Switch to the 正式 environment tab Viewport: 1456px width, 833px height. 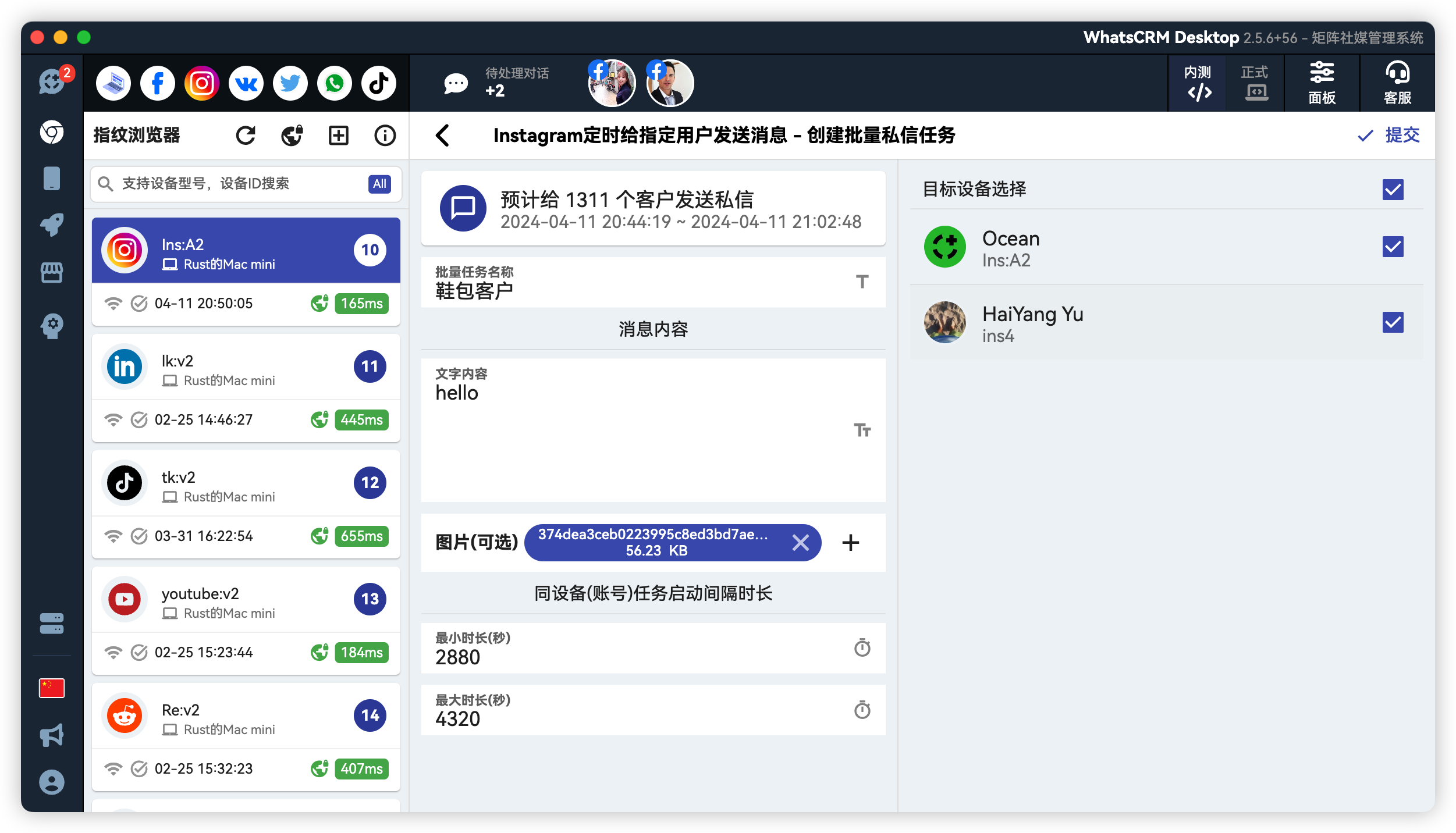pyautogui.click(x=1255, y=83)
